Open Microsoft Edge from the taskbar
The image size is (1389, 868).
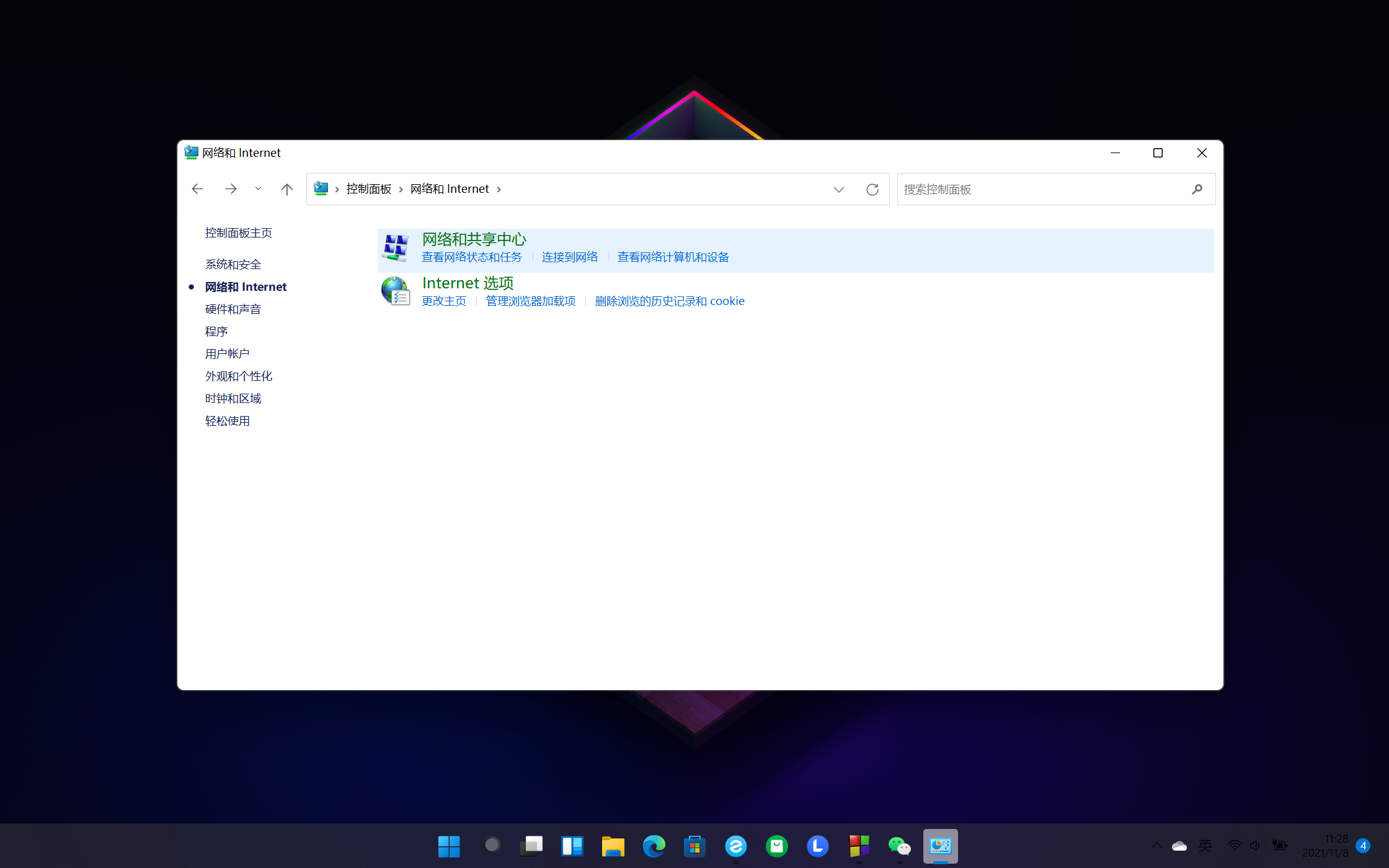[x=654, y=846]
